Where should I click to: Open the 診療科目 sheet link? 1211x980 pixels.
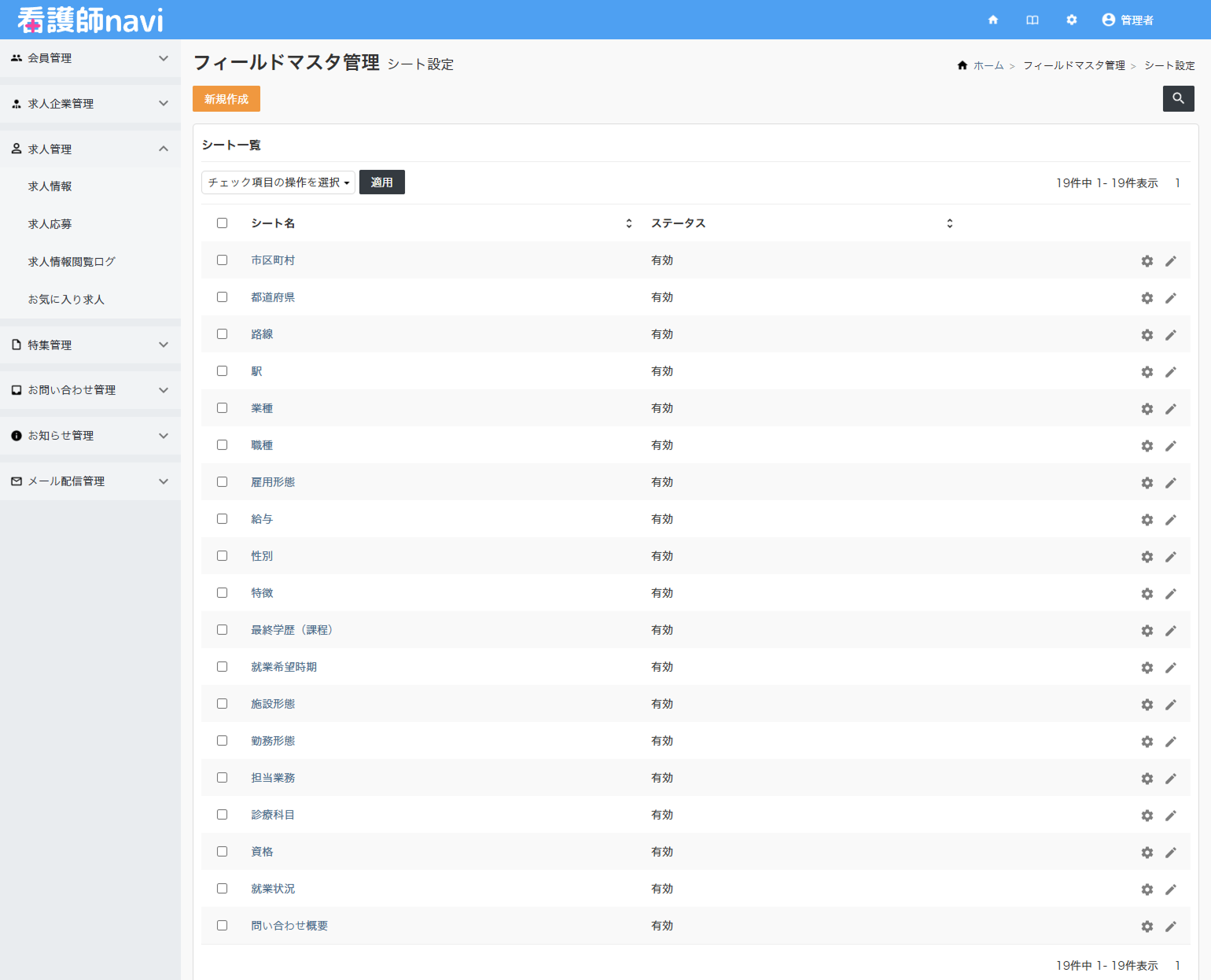coord(273,815)
